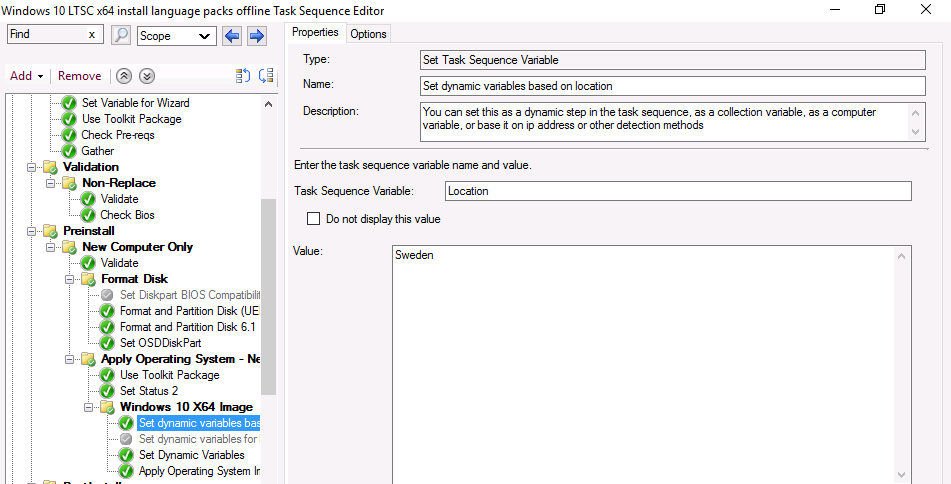
Task: Collapse the Apply Operating System group
Action: point(69,359)
